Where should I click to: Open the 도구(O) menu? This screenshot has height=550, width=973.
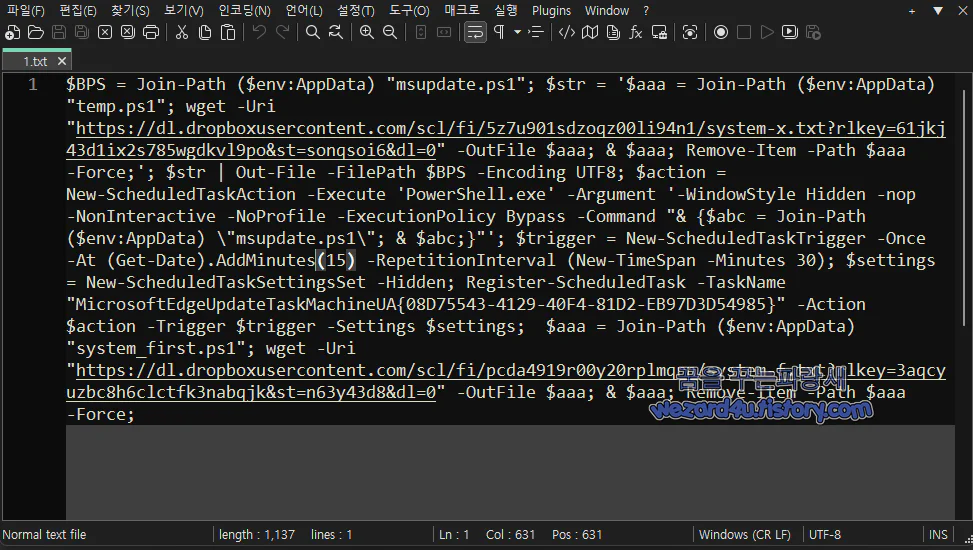tap(409, 11)
